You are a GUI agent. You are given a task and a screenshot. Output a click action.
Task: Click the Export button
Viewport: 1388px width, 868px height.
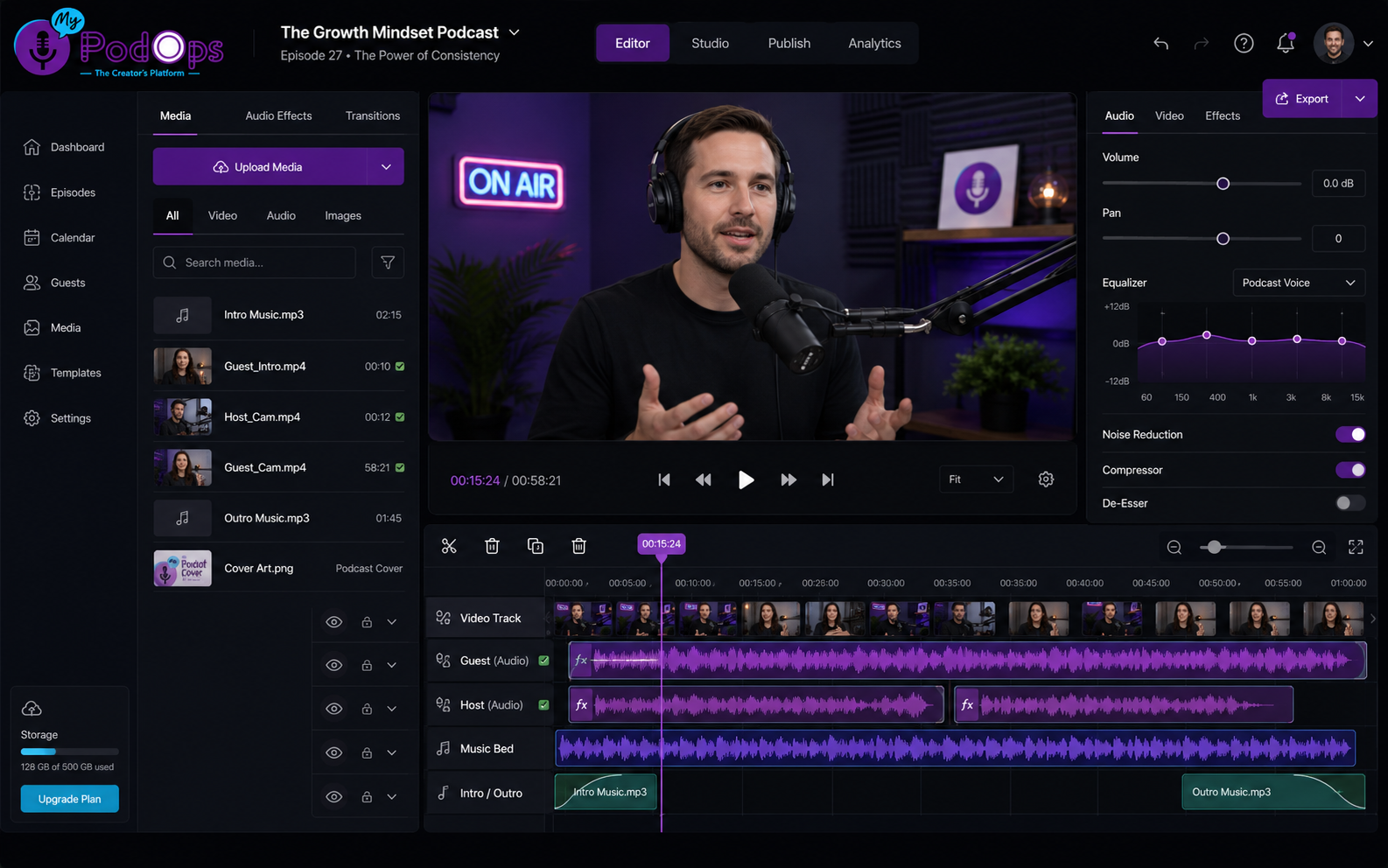(1303, 99)
